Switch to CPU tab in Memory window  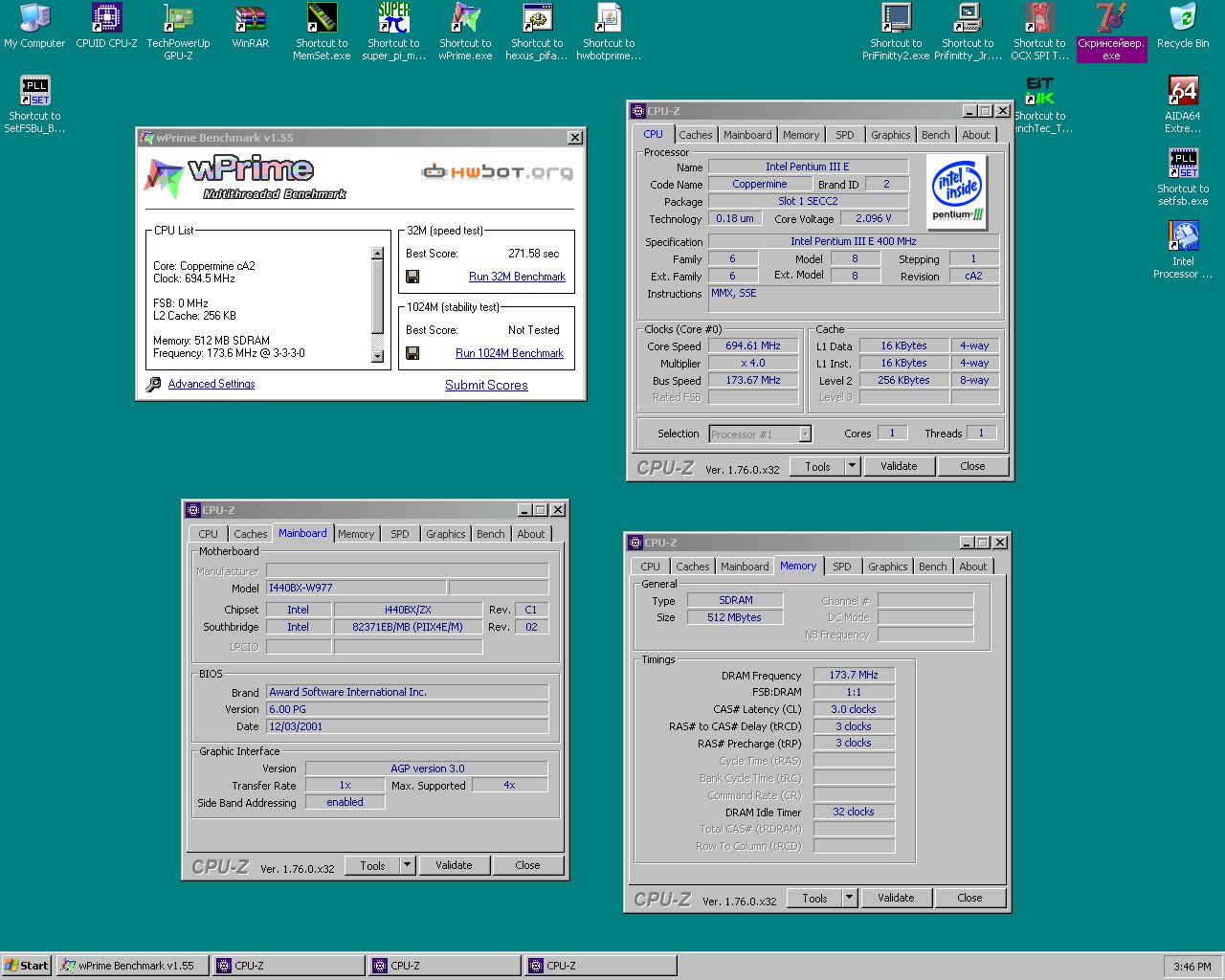pos(651,567)
